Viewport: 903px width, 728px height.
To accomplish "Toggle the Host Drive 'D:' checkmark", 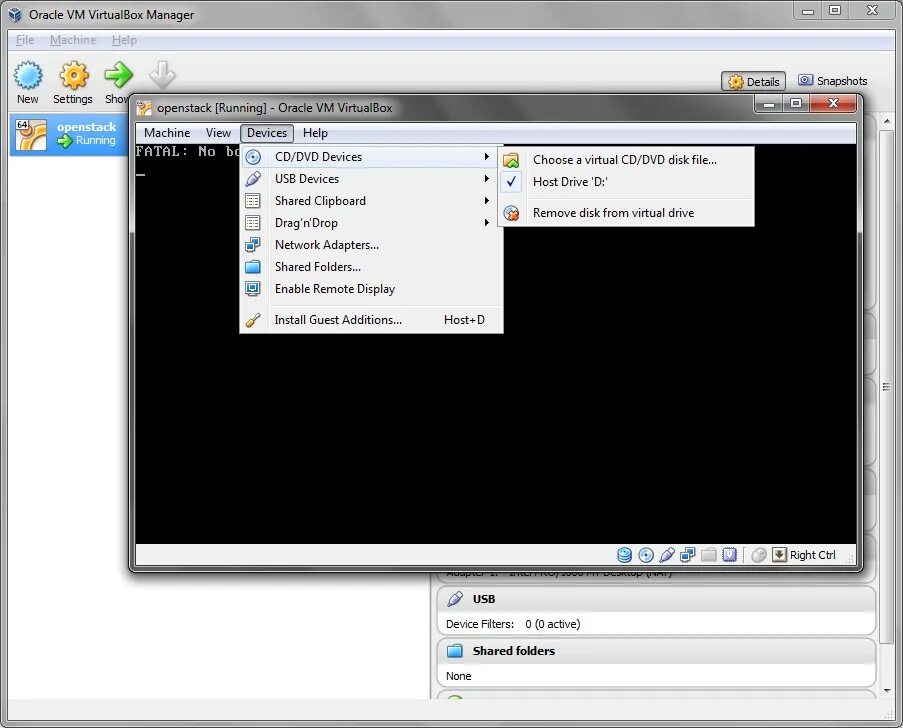I will tap(511, 181).
